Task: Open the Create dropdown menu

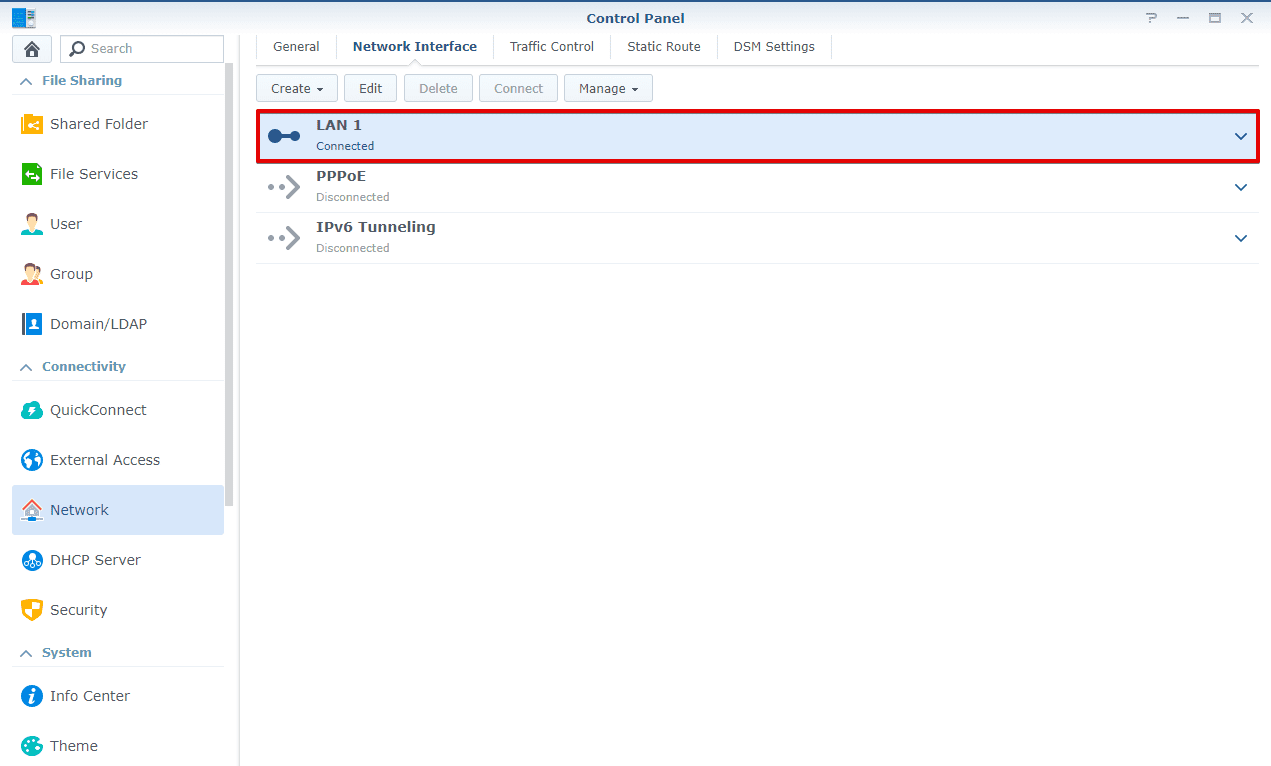Action: point(296,88)
